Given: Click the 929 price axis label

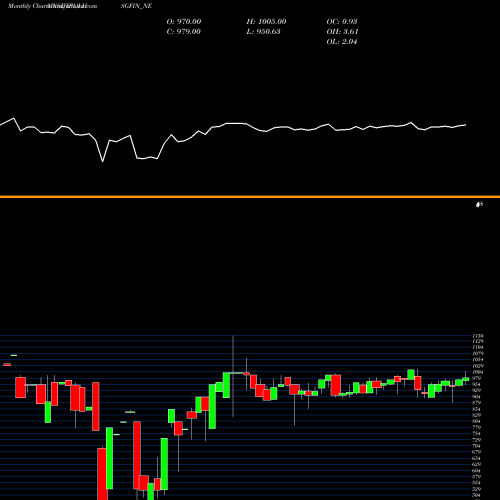Looking at the screenshot, I should (477, 390).
